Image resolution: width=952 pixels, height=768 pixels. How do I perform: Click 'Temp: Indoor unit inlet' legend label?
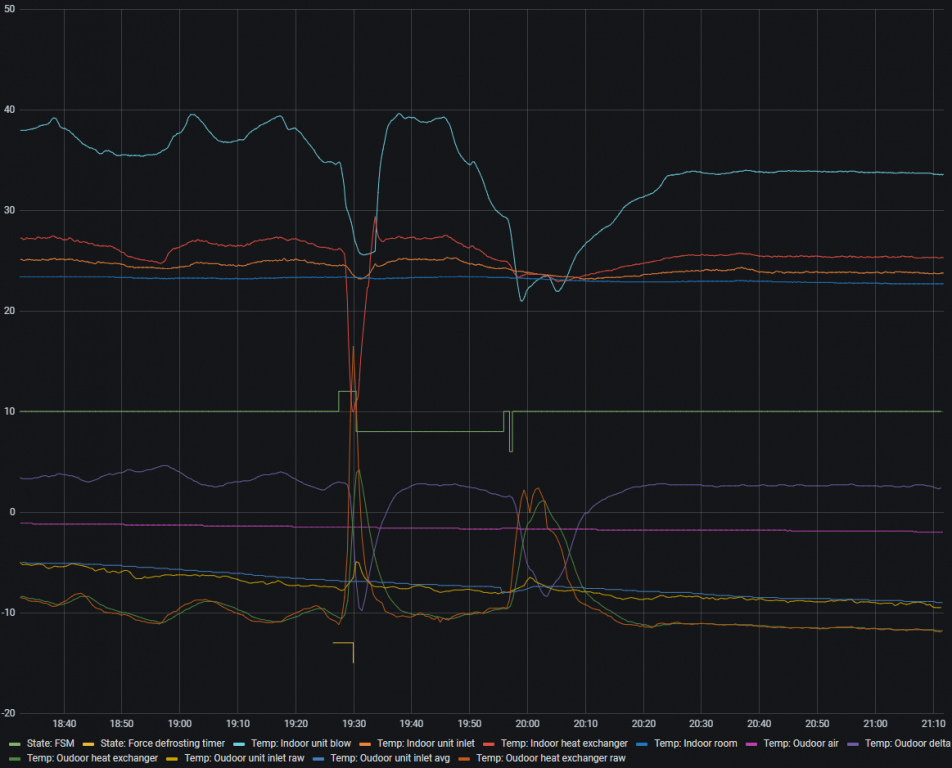pos(427,743)
